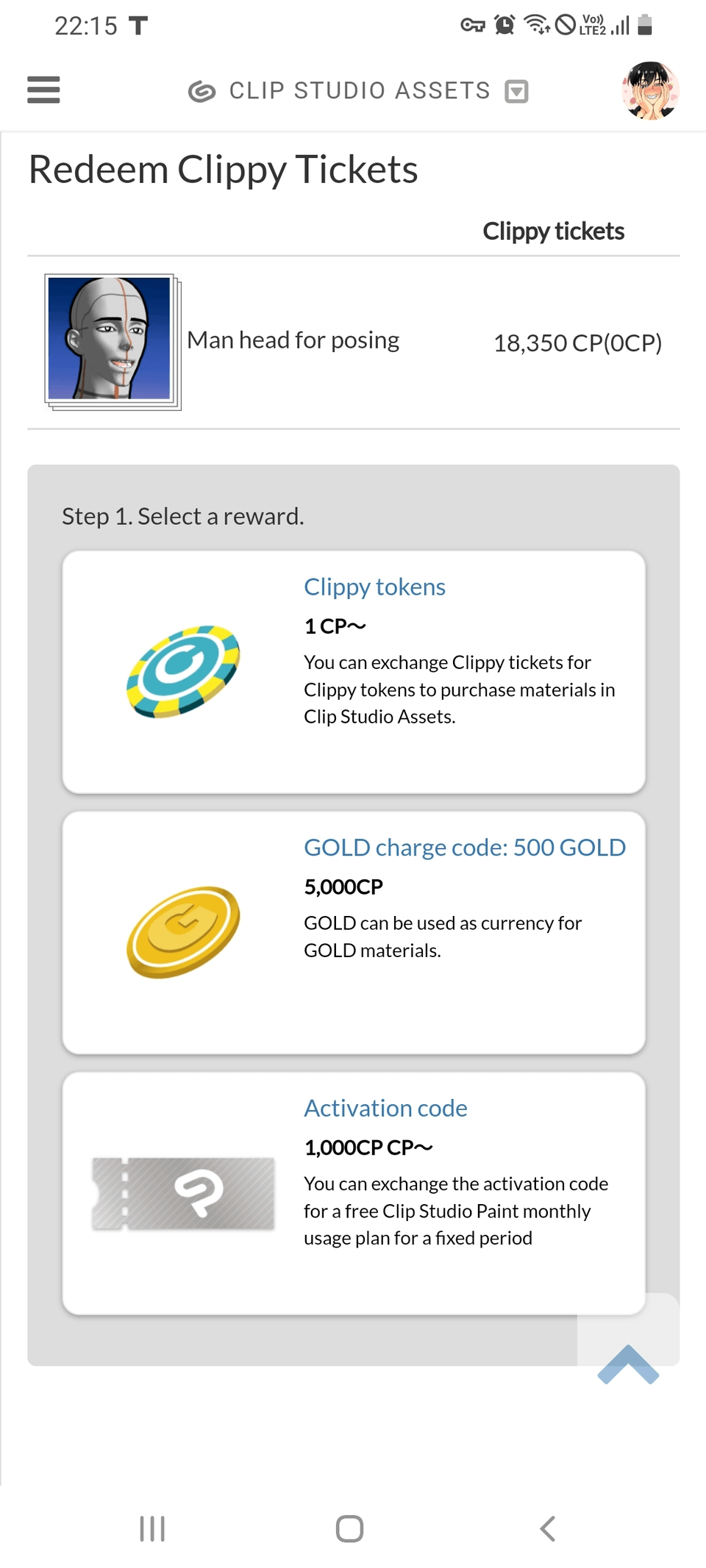Tap the Man head for posing title
The width and height of the screenshot is (706, 1568).
tap(293, 340)
